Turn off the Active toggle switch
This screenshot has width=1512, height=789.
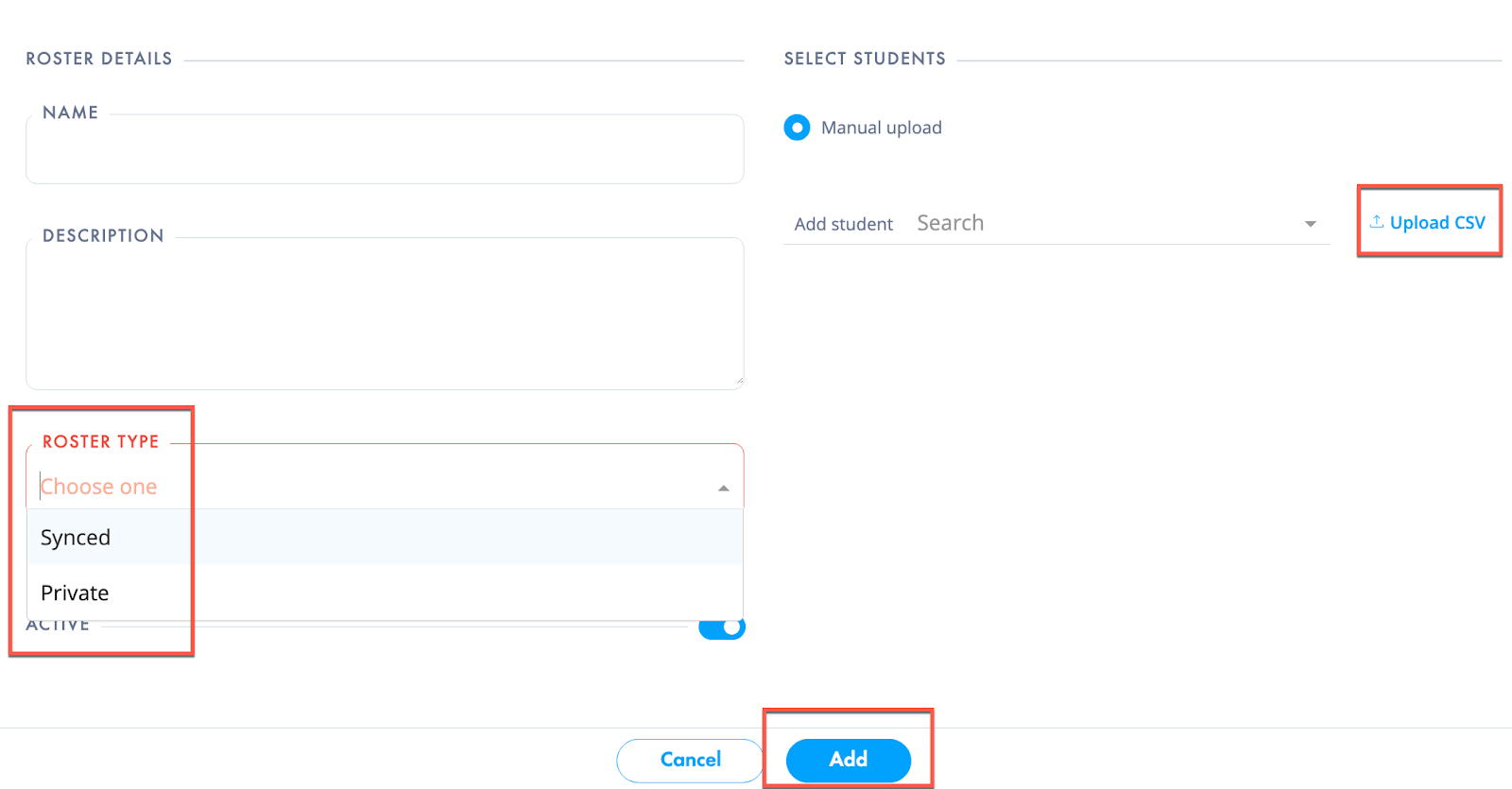click(722, 627)
